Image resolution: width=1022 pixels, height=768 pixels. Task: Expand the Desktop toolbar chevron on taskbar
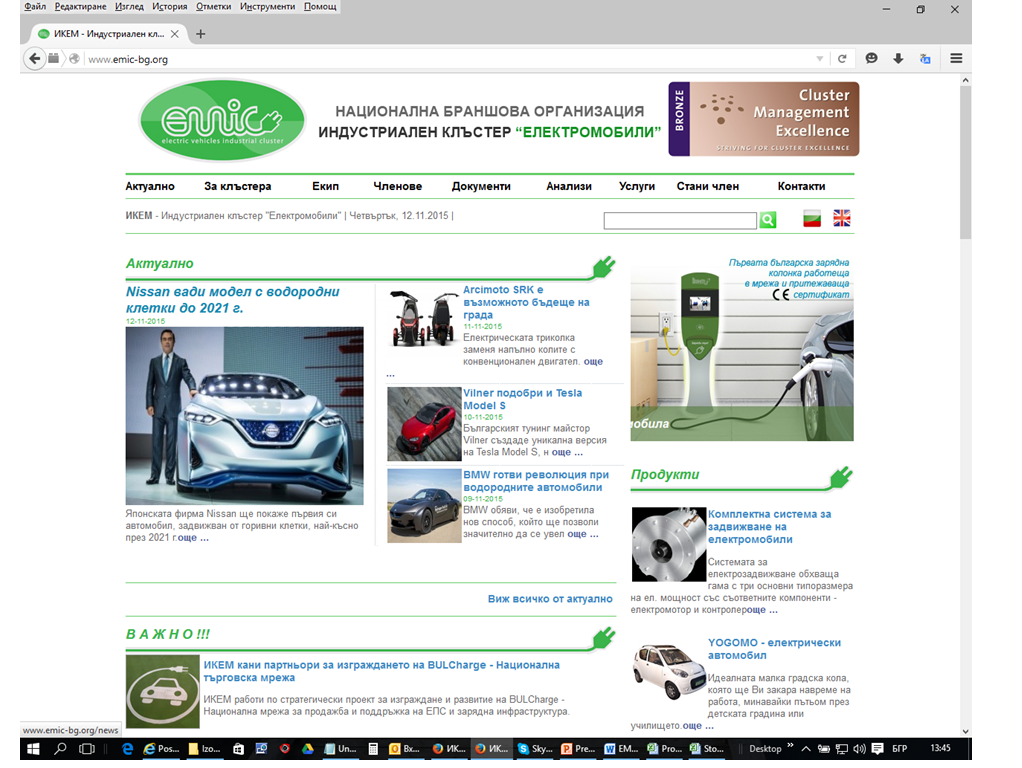click(x=791, y=745)
